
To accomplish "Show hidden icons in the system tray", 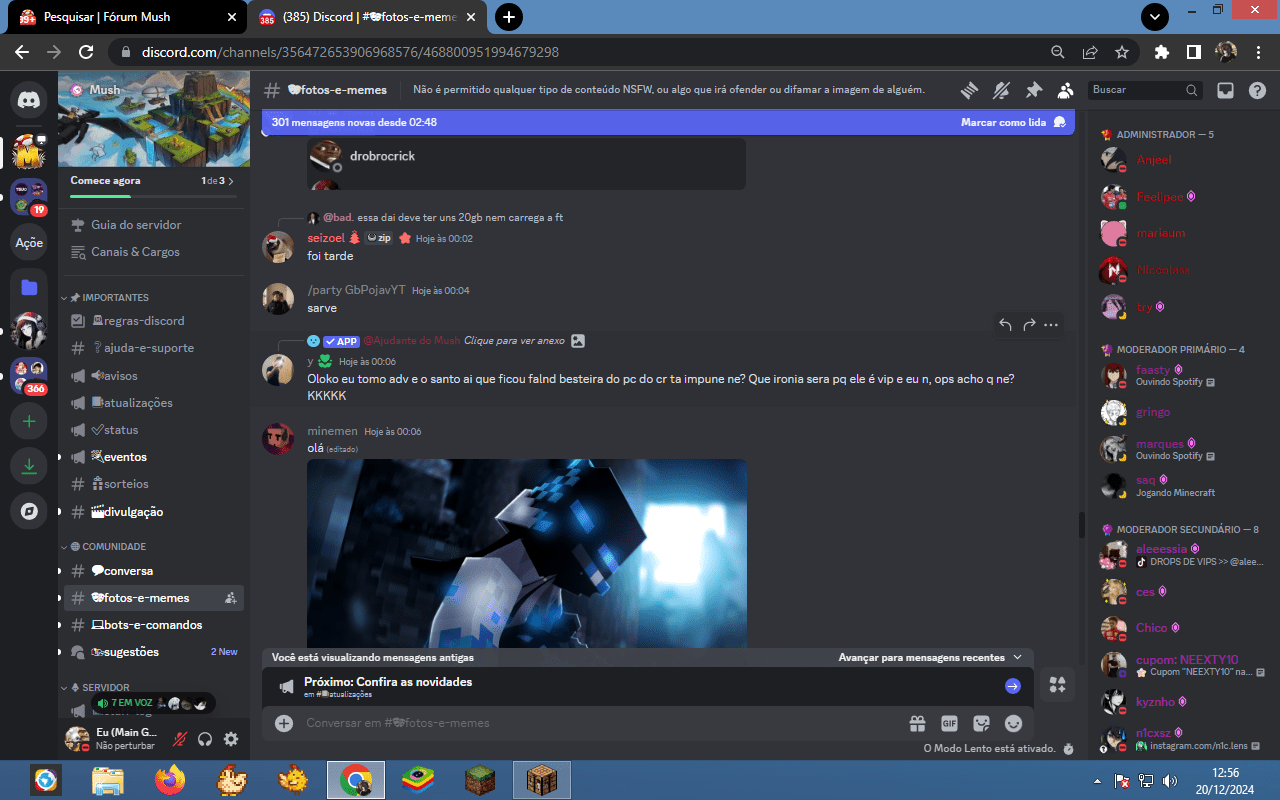I will coord(1097,780).
